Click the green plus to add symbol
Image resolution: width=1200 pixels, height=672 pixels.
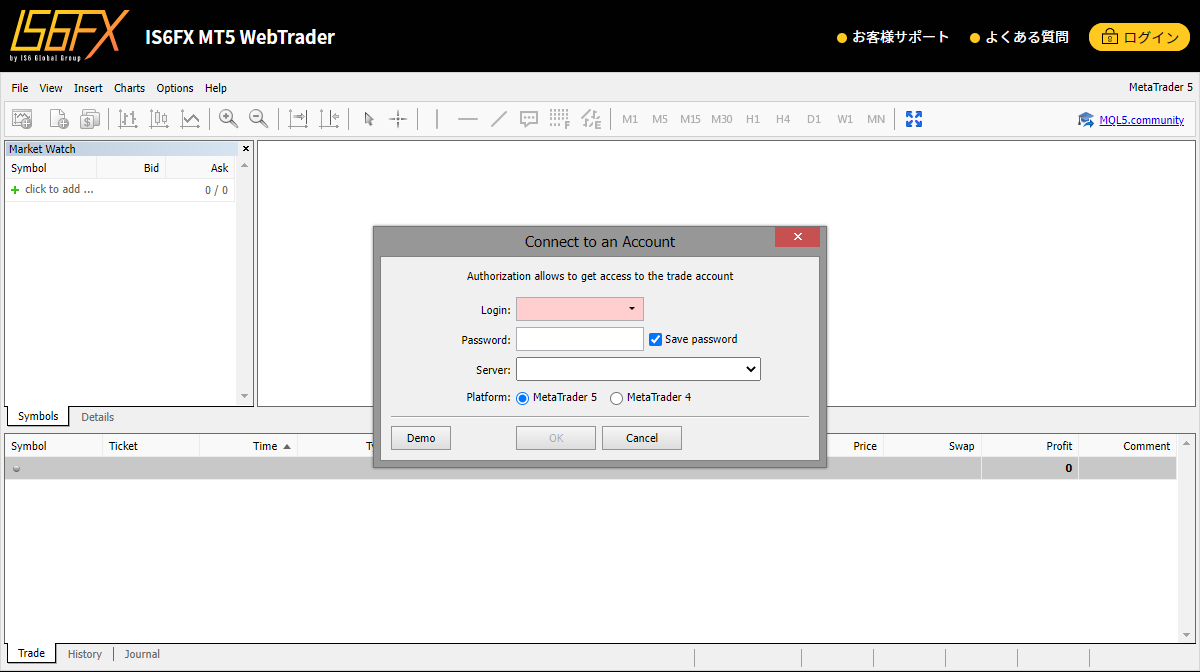point(15,190)
